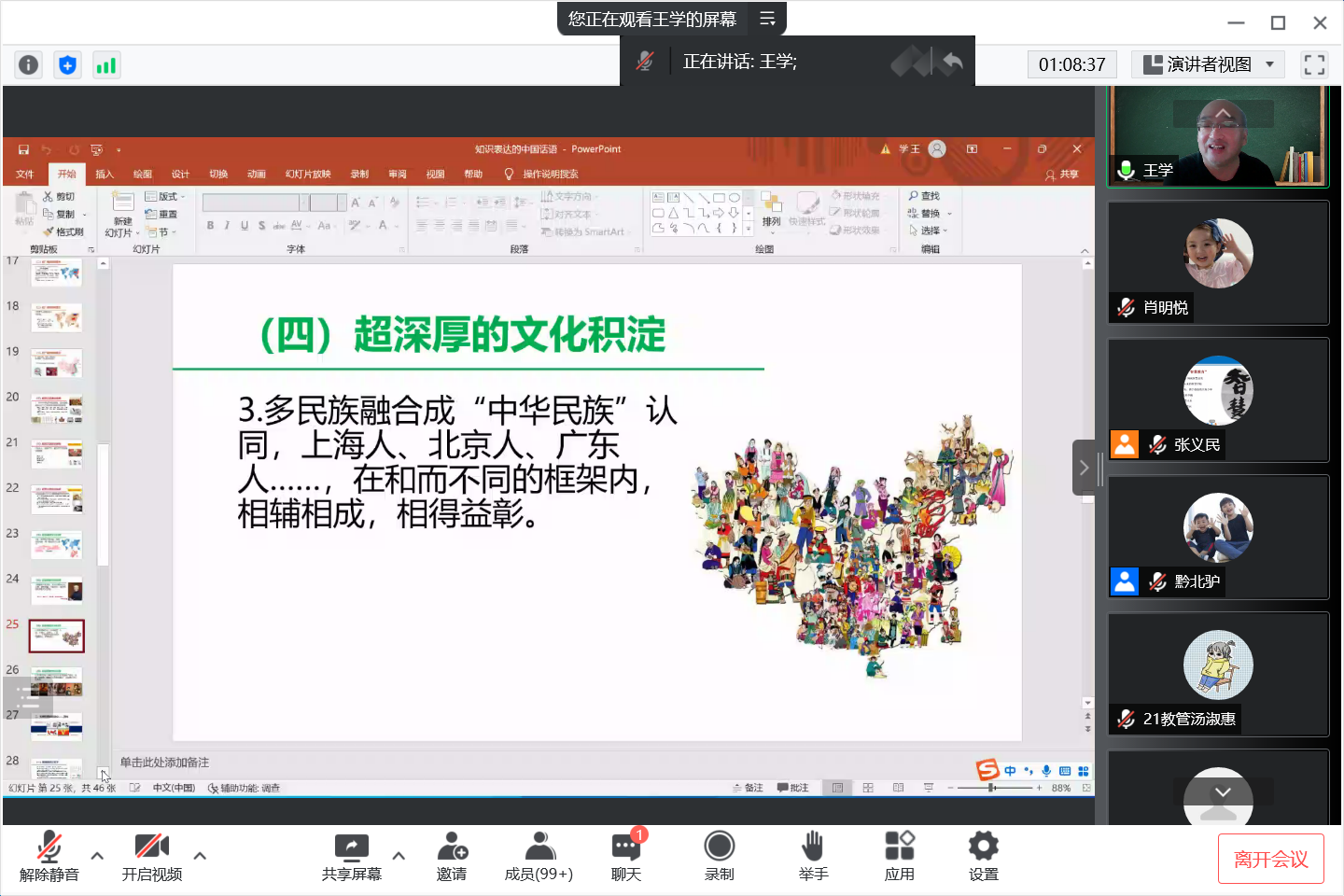The height and width of the screenshot is (896, 1344).
Task: Open meeting settings gear
Action: click(x=983, y=855)
